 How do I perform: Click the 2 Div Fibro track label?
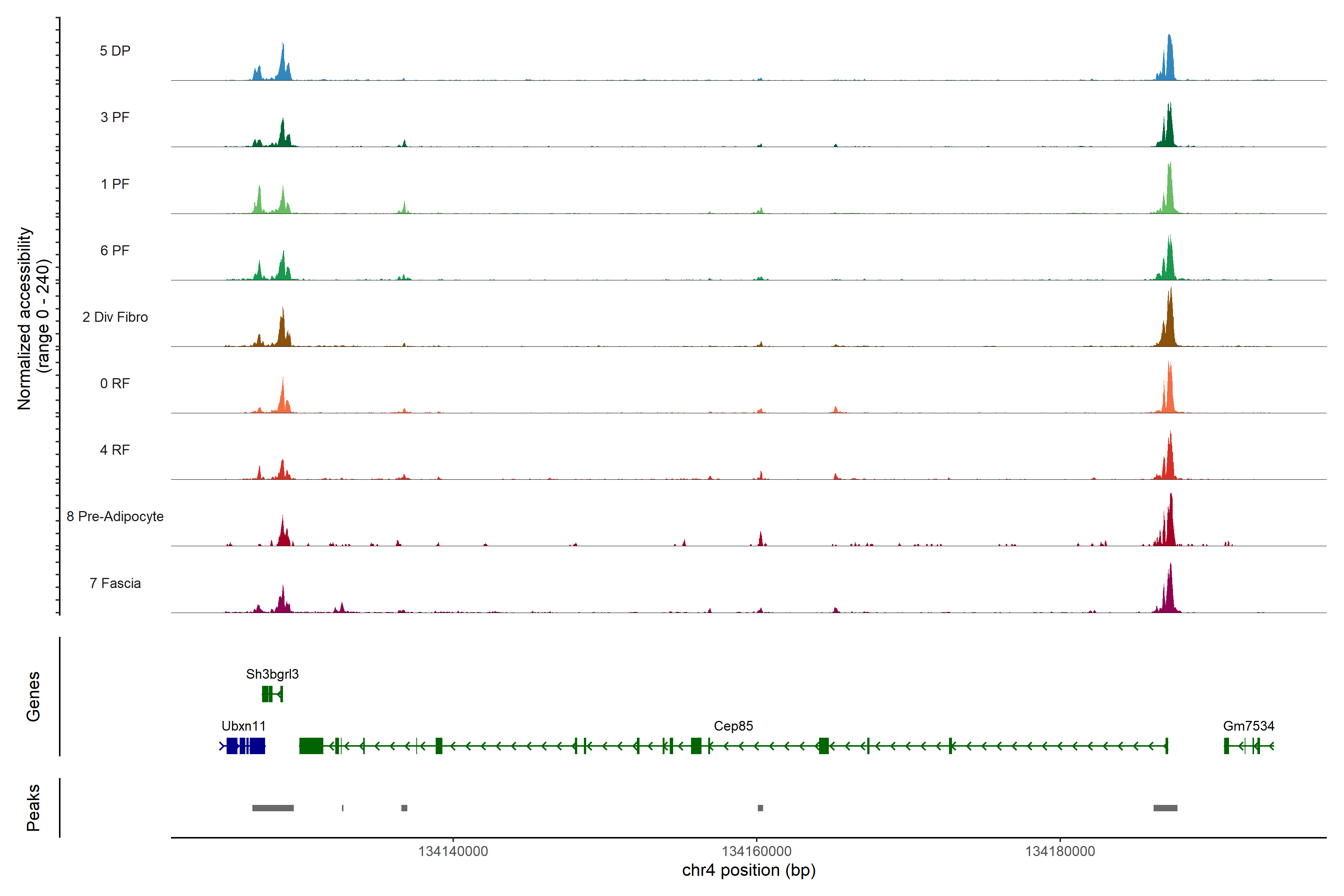[x=115, y=317]
